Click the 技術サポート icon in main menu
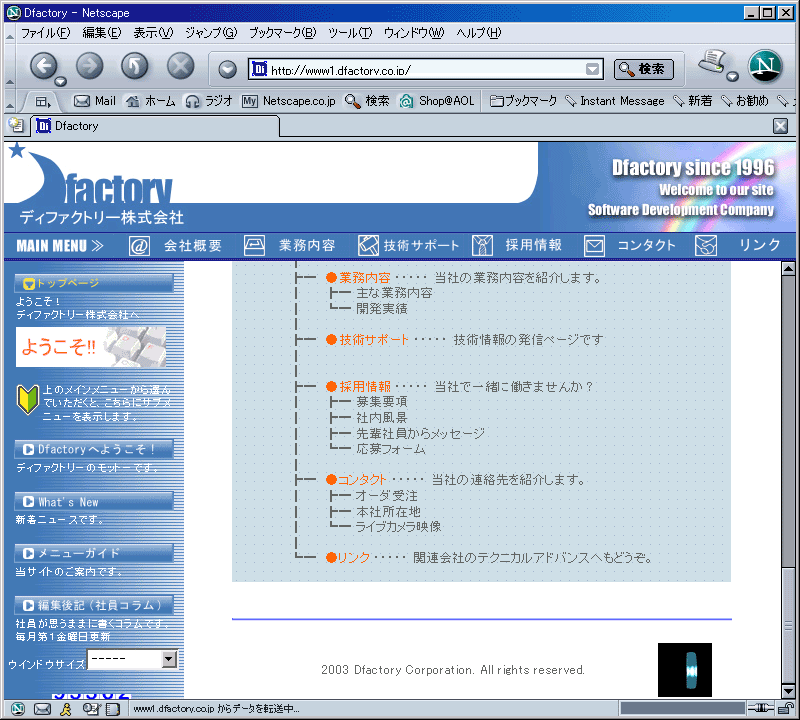800x720 pixels. [368, 246]
